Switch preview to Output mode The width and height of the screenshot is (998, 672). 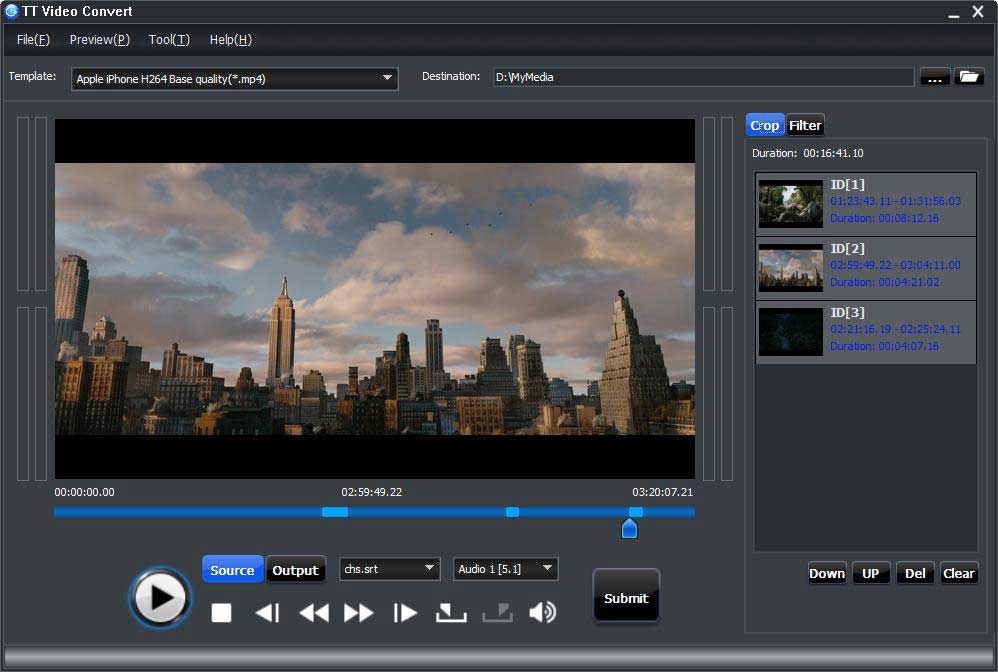coord(295,570)
